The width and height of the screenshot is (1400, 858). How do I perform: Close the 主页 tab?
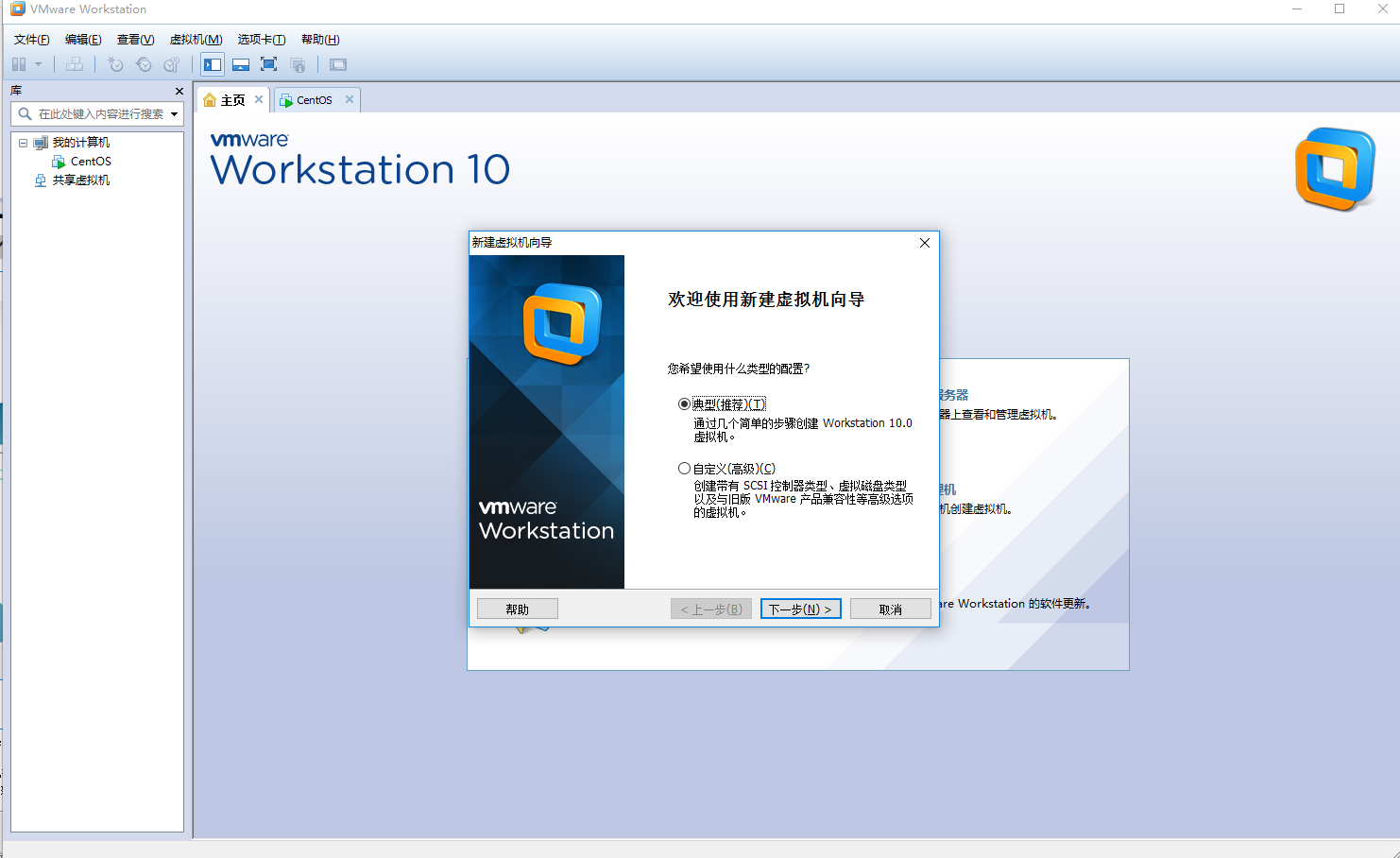pyautogui.click(x=259, y=99)
